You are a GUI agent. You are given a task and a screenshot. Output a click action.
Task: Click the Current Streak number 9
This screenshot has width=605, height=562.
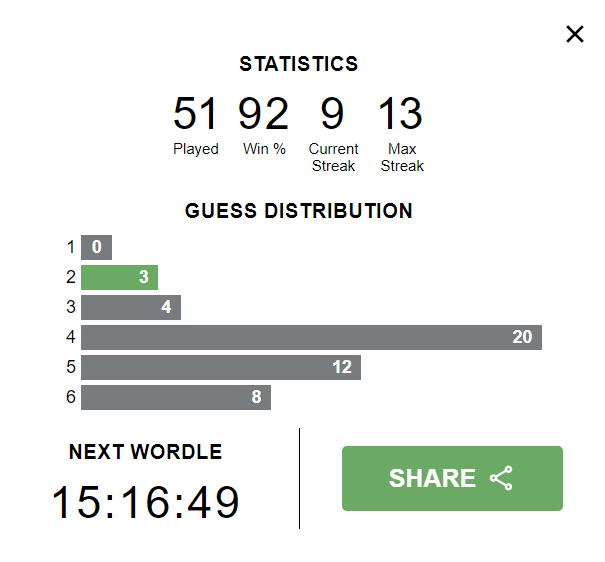(x=333, y=114)
